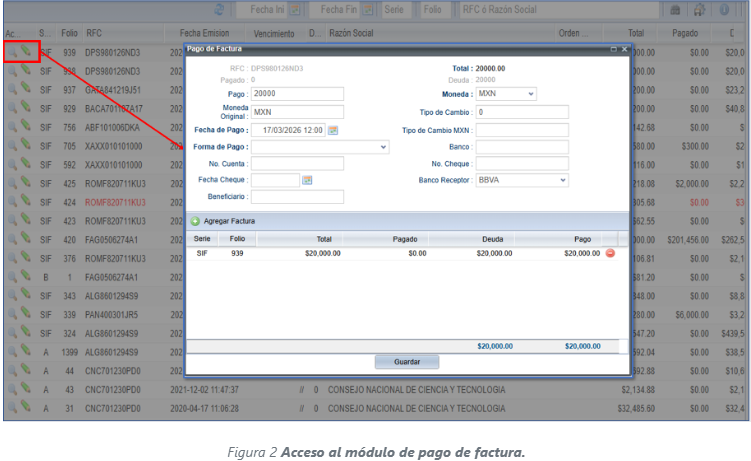
Task: Click the refresh icon in the top toolbar
Action: [x=217, y=9]
